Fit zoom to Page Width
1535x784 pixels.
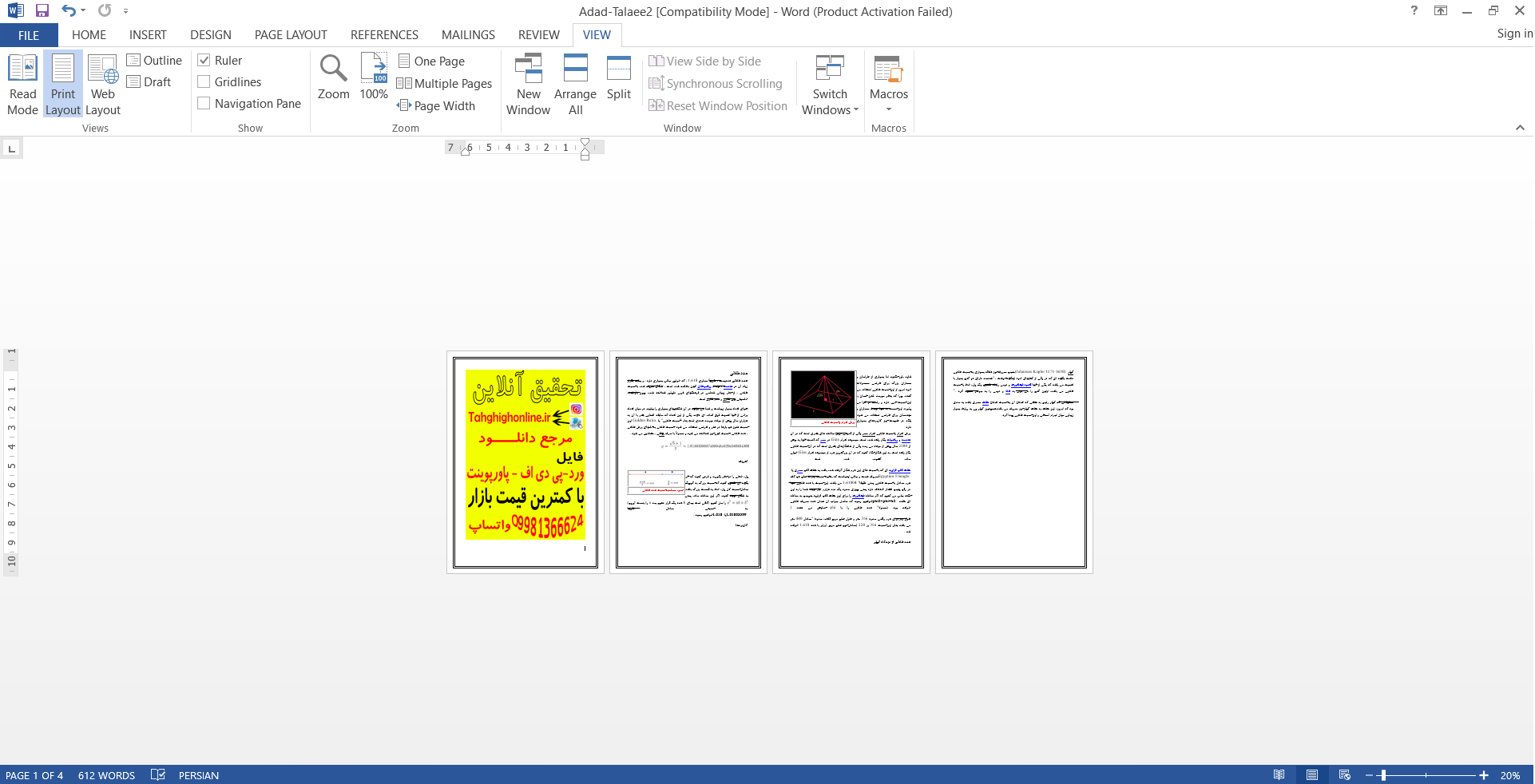click(436, 106)
